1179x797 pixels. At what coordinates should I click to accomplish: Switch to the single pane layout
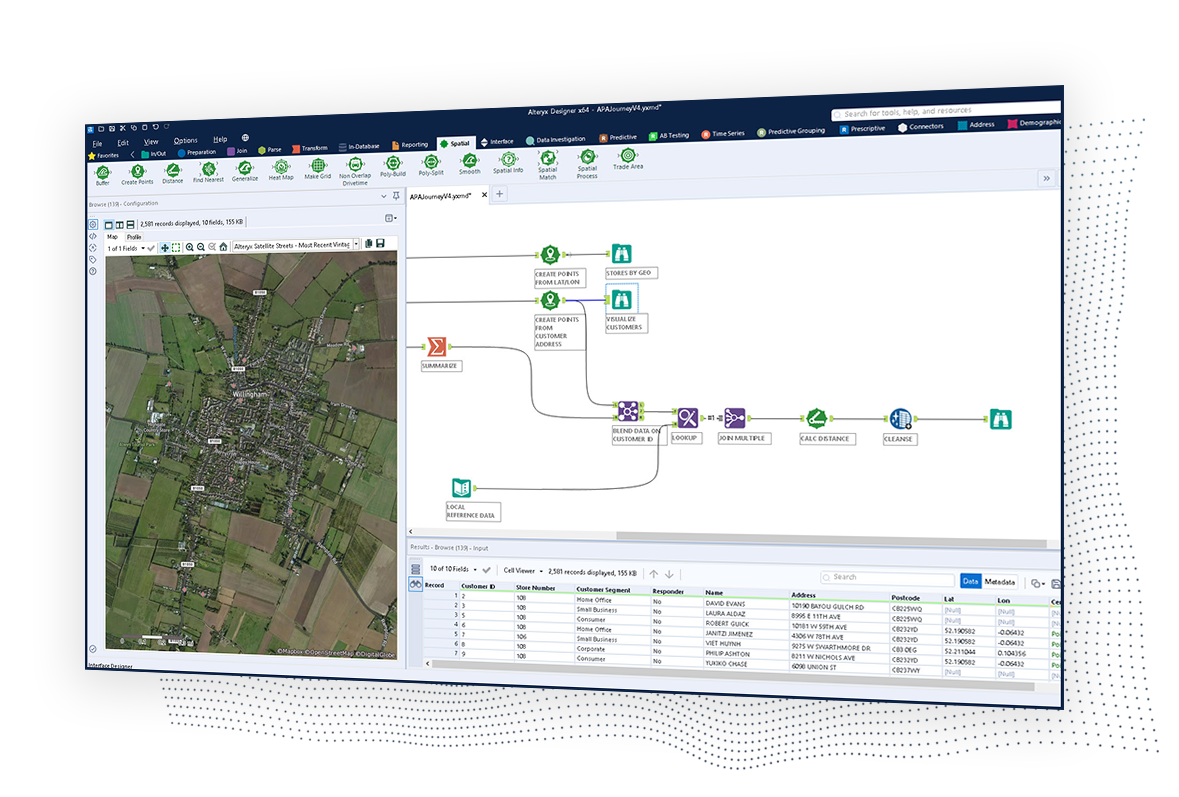coord(109,224)
